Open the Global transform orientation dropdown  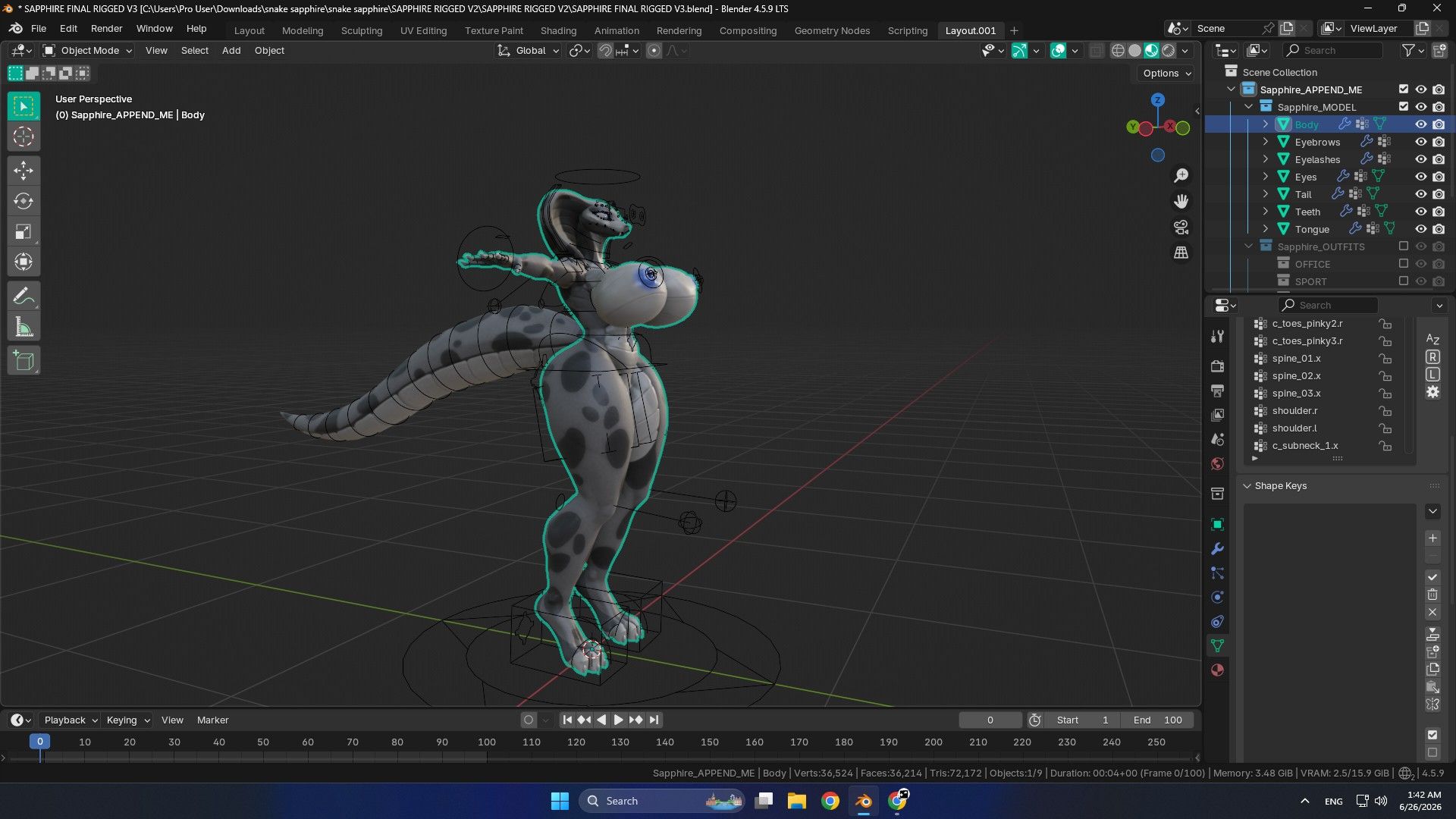click(529, 51)
